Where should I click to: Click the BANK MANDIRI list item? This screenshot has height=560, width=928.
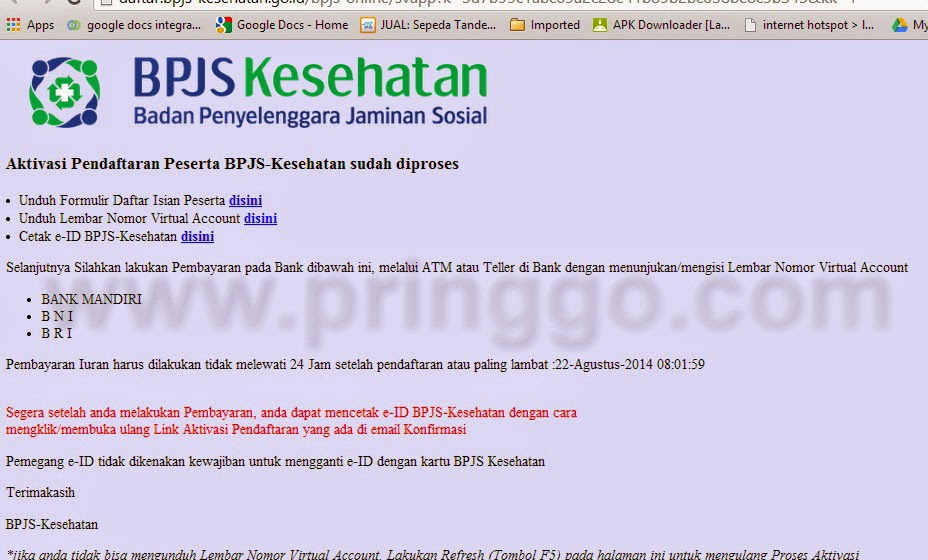point(91,299)
